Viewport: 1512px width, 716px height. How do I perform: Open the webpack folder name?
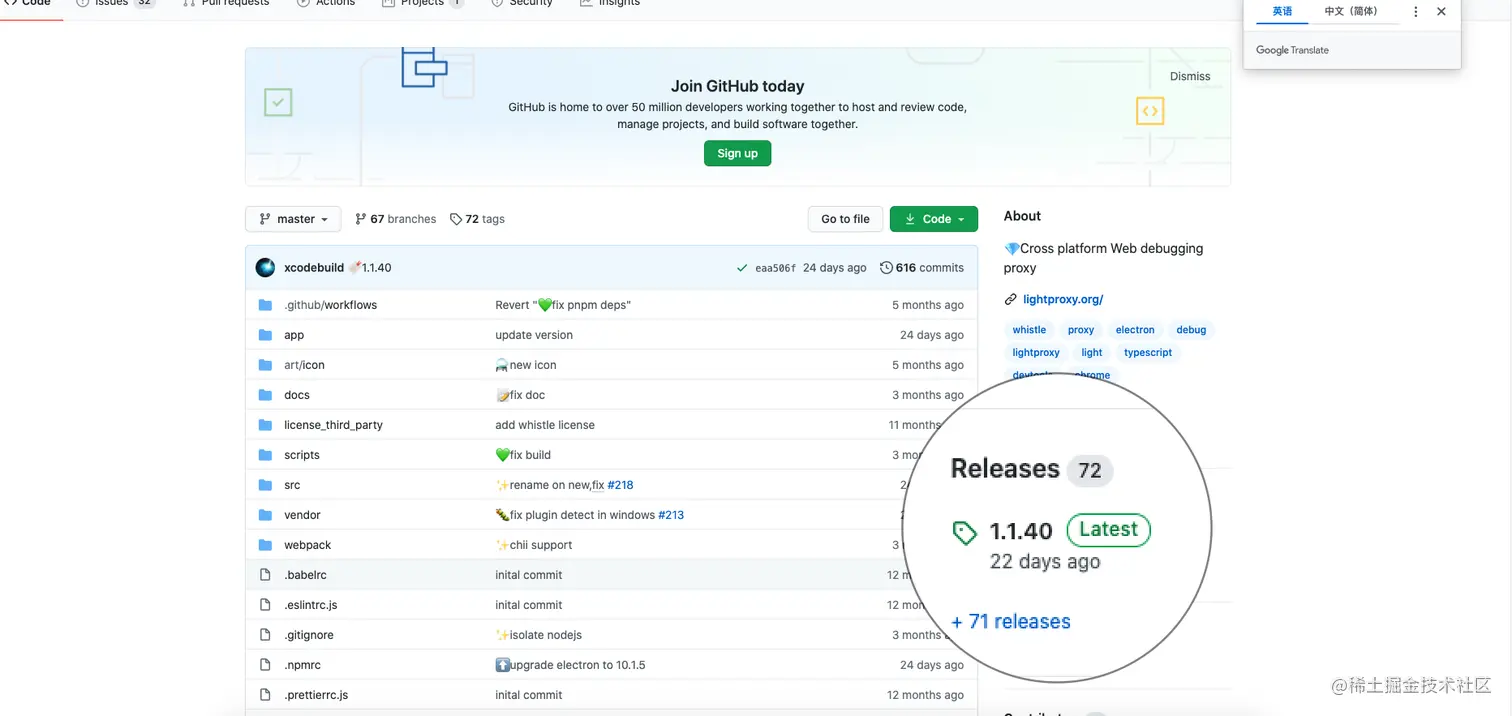pyautogui.click(x=307, y=545)
